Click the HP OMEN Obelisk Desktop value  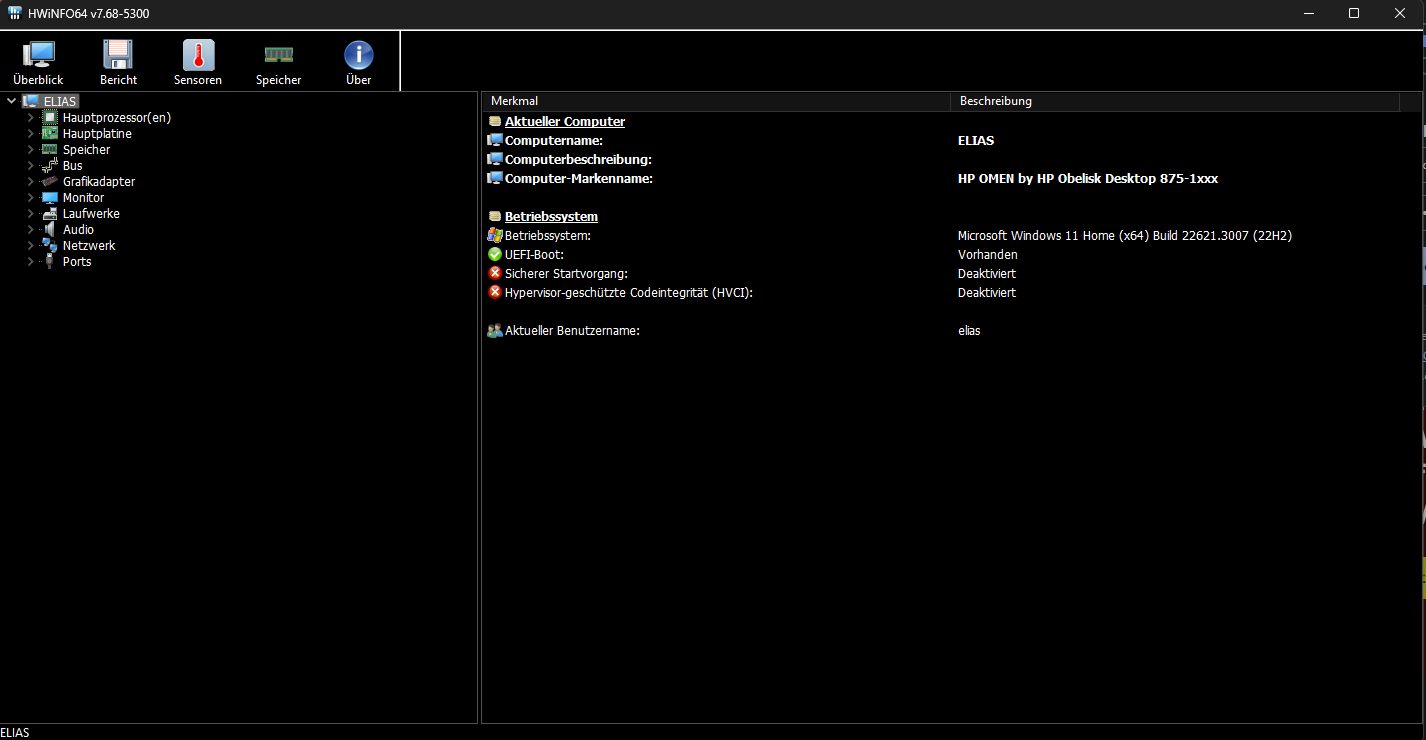[x=1088, y=178]
